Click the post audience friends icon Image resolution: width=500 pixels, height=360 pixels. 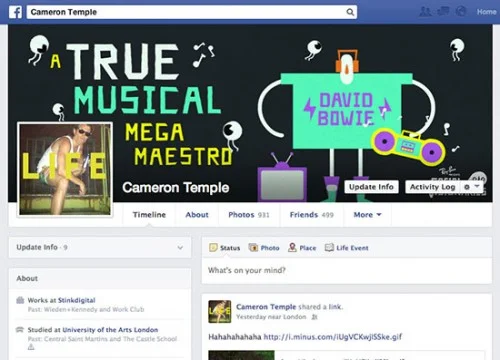click(314, 317)
